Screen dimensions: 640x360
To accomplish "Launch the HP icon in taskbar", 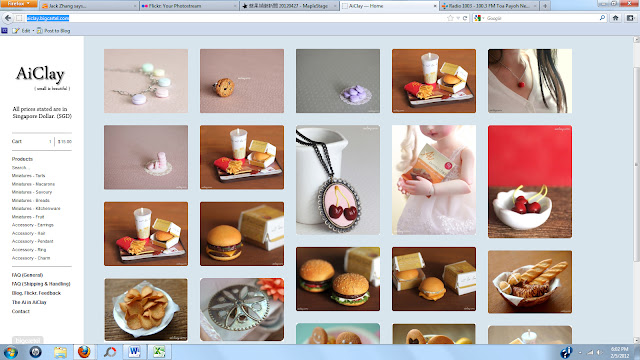I will tap(36, 352).
